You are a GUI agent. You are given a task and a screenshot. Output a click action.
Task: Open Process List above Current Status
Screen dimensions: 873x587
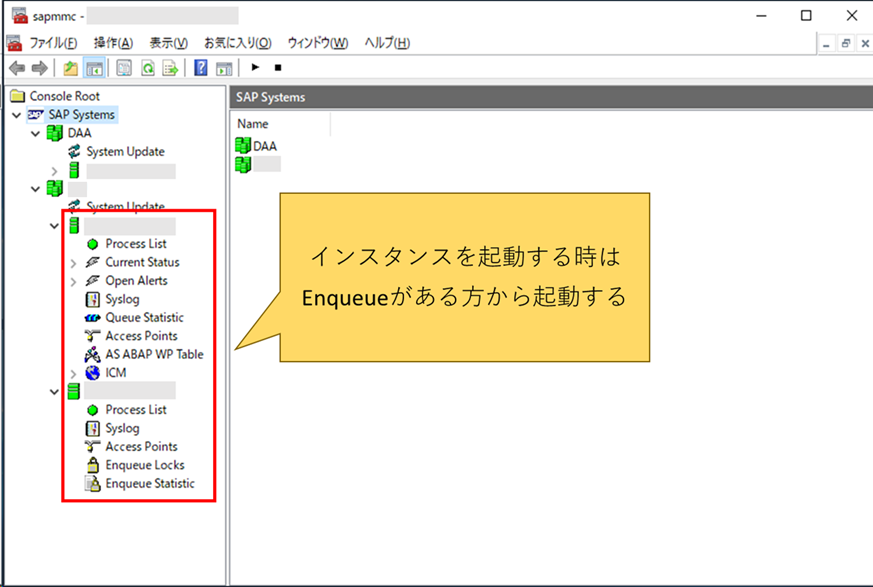(x=136, y=244)
